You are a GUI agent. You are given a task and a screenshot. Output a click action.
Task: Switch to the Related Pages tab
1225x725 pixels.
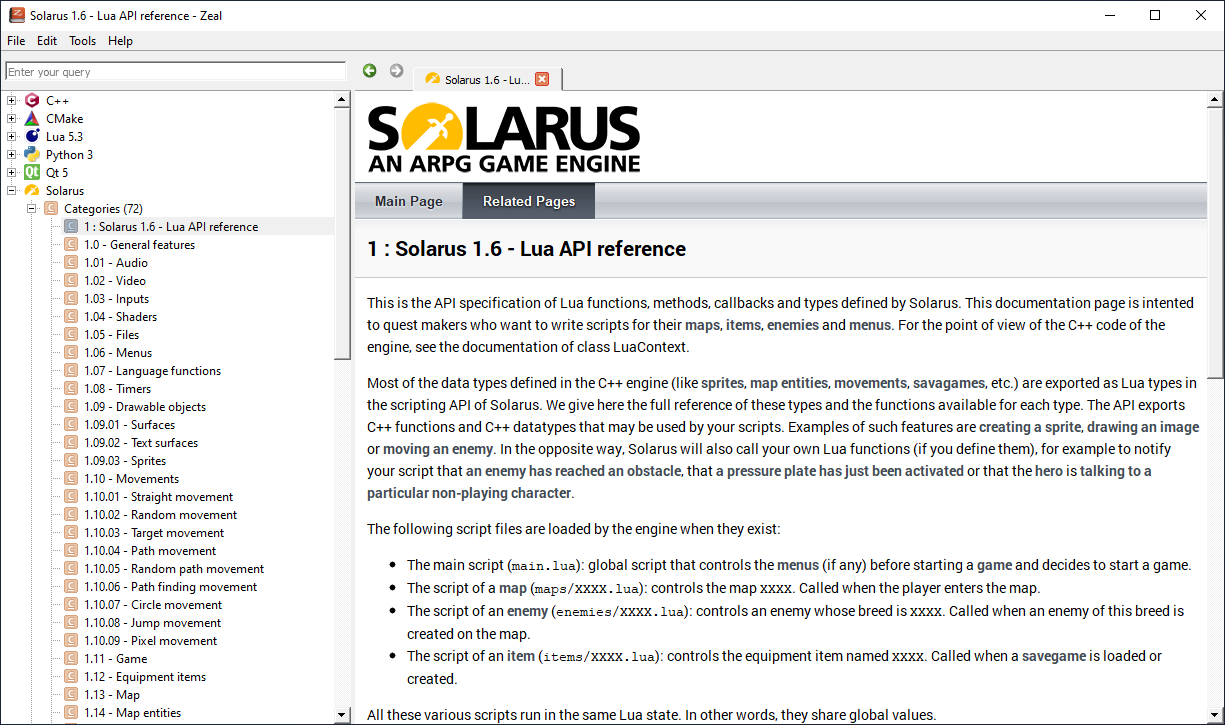coord(529,201)
